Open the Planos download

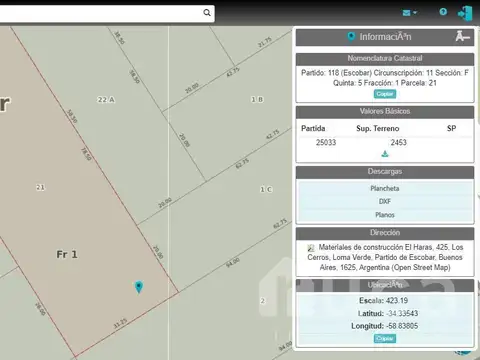[x=385, y=215]
